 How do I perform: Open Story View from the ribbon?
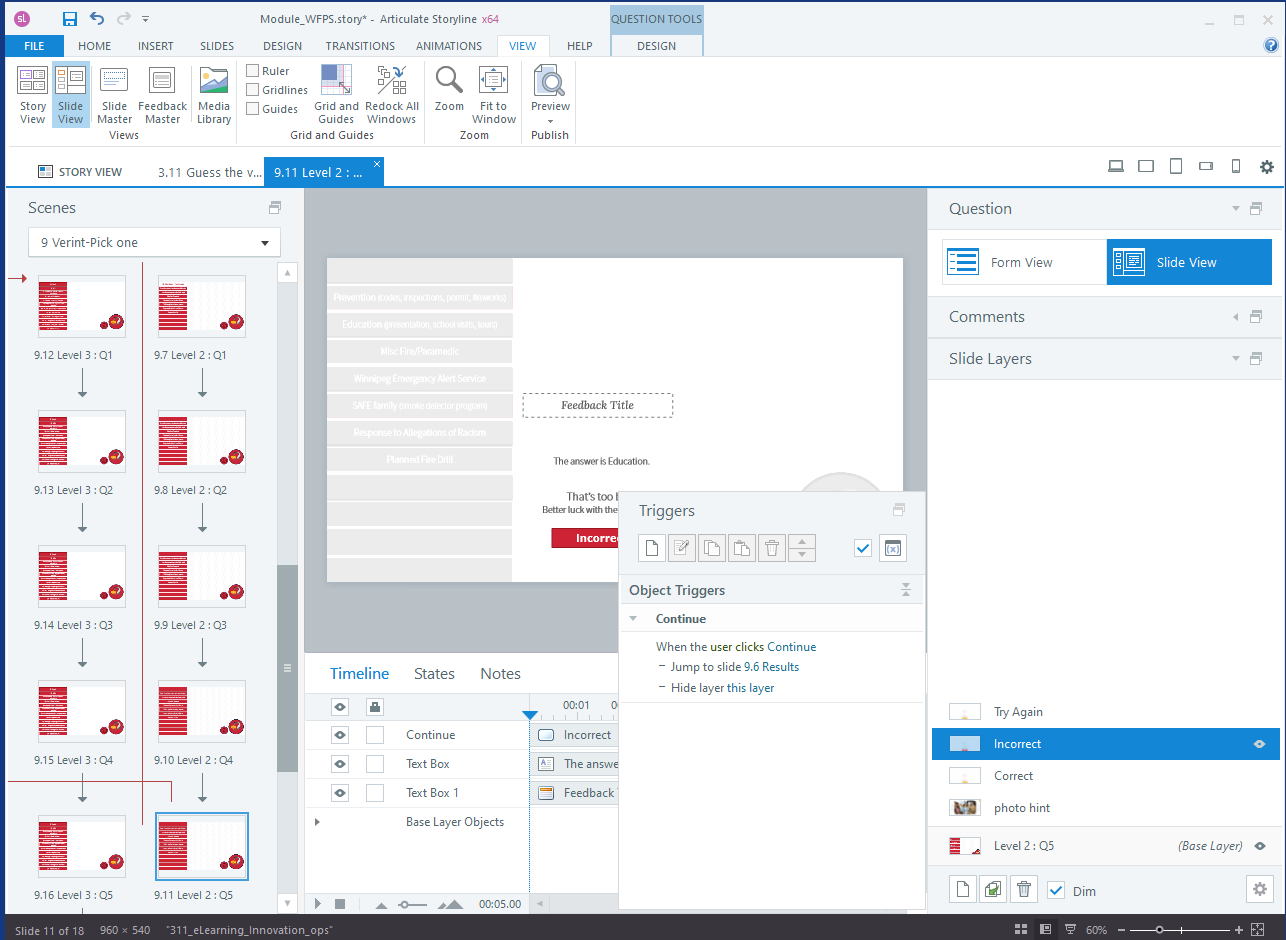[x=33, y=96]
